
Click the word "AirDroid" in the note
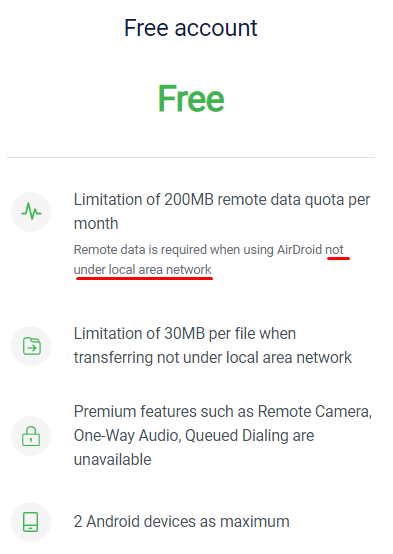[299, 250]
